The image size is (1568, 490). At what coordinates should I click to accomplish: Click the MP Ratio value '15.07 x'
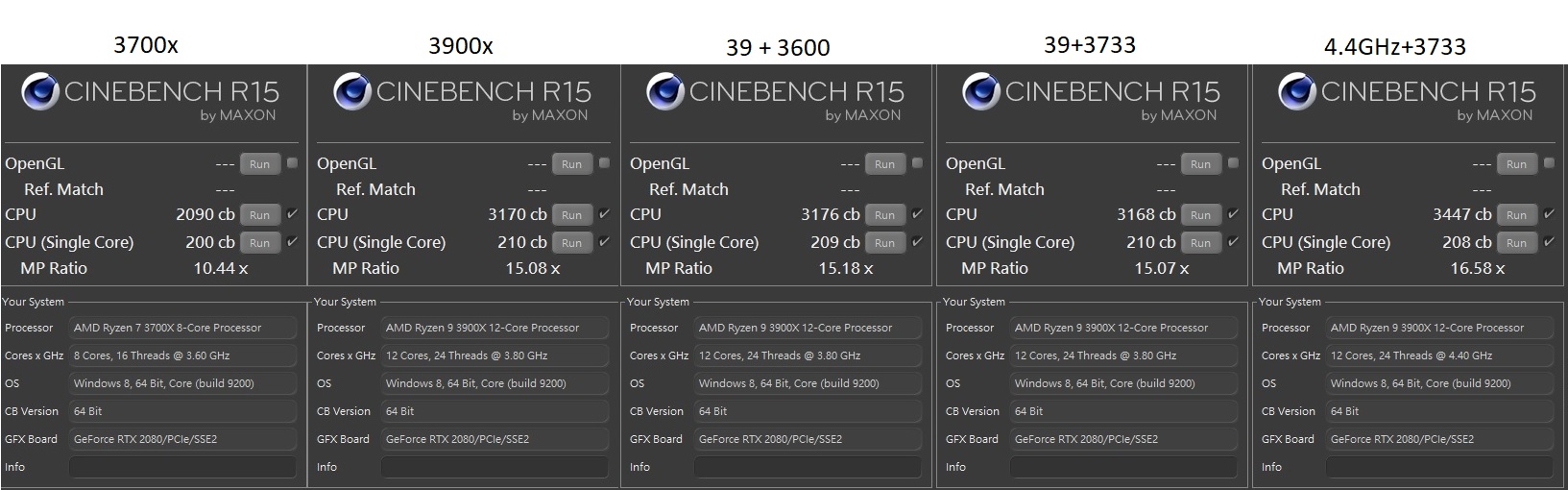point(1162,269)
